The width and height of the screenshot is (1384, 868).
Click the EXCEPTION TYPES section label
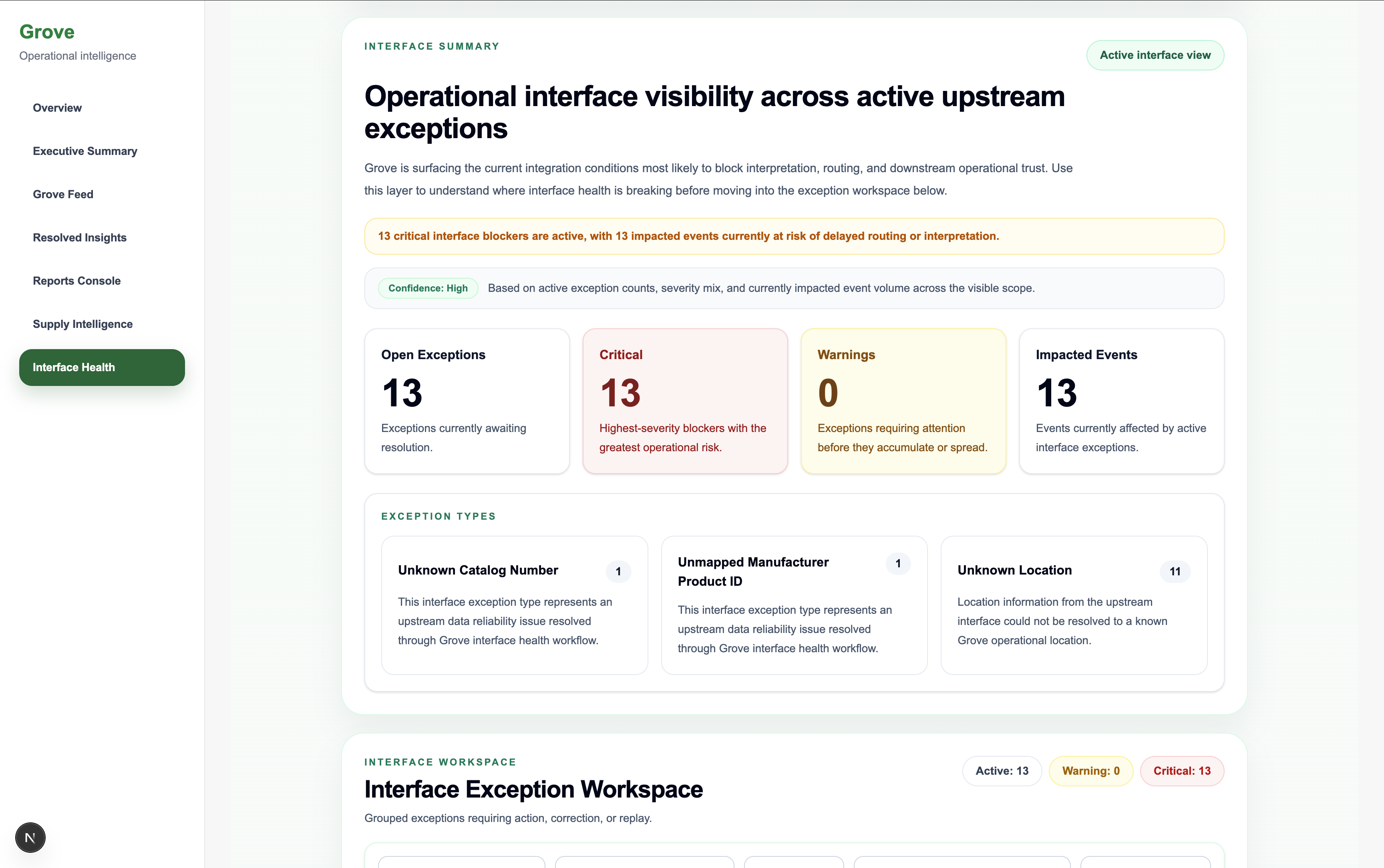pos(439,516)
